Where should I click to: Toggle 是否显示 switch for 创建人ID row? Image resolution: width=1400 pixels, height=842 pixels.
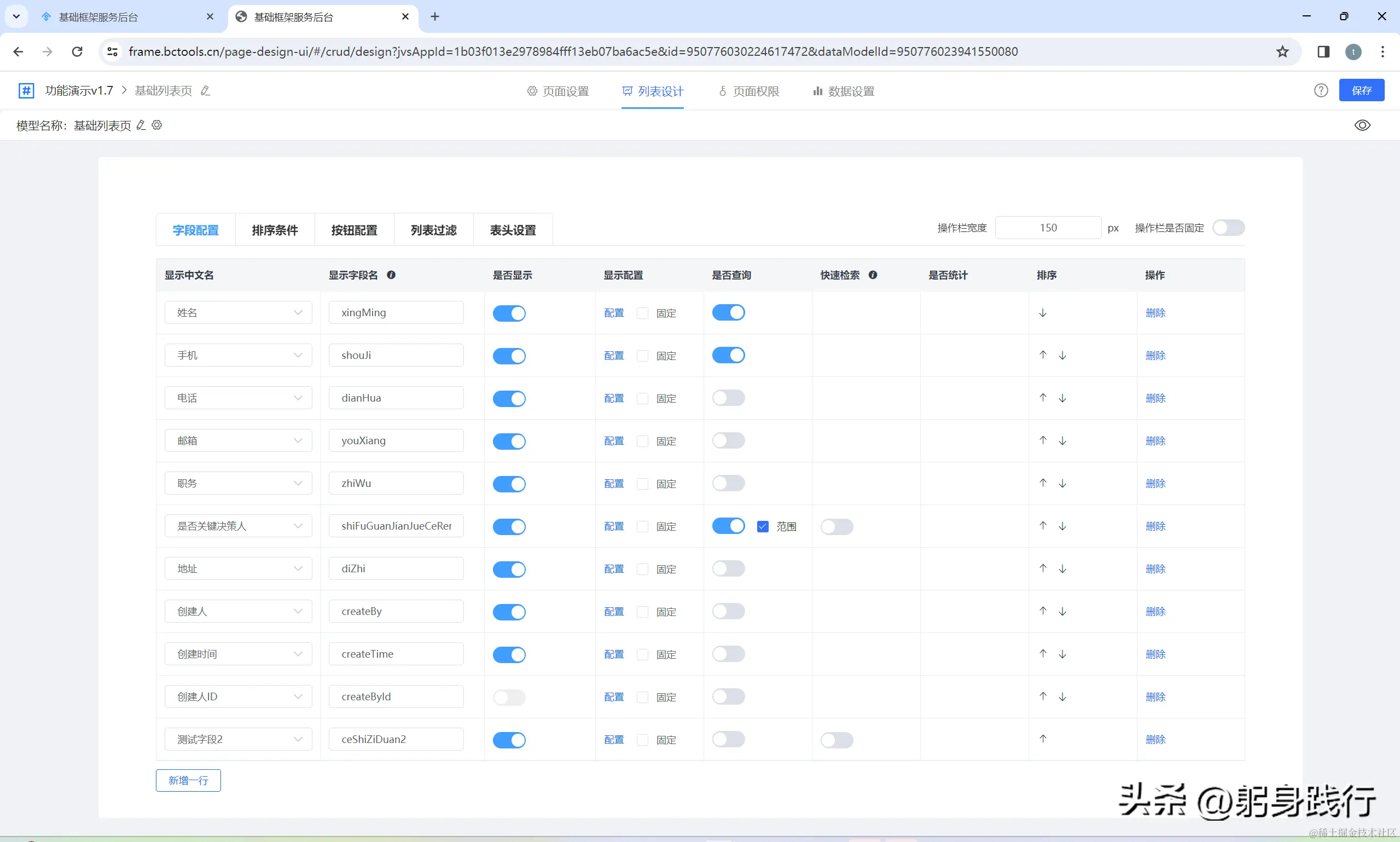(x=509, y=697)
